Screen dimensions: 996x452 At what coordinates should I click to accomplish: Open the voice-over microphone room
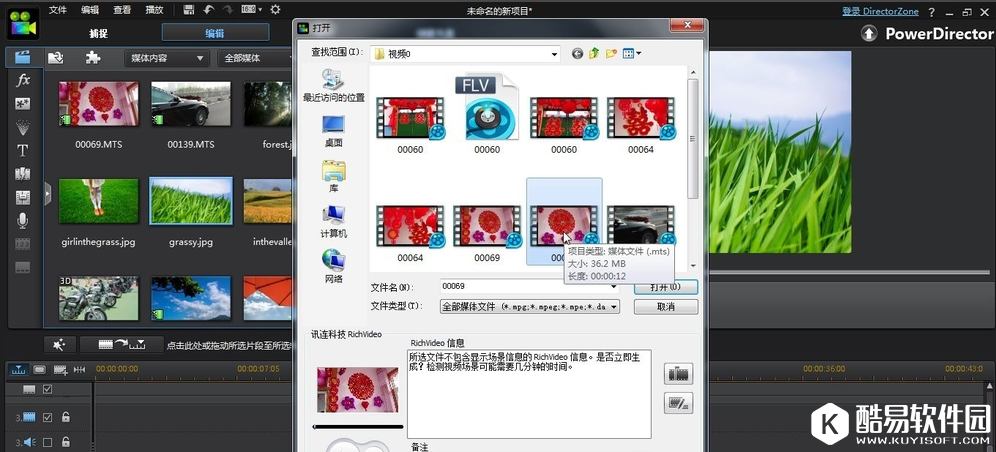click(22, 220)
